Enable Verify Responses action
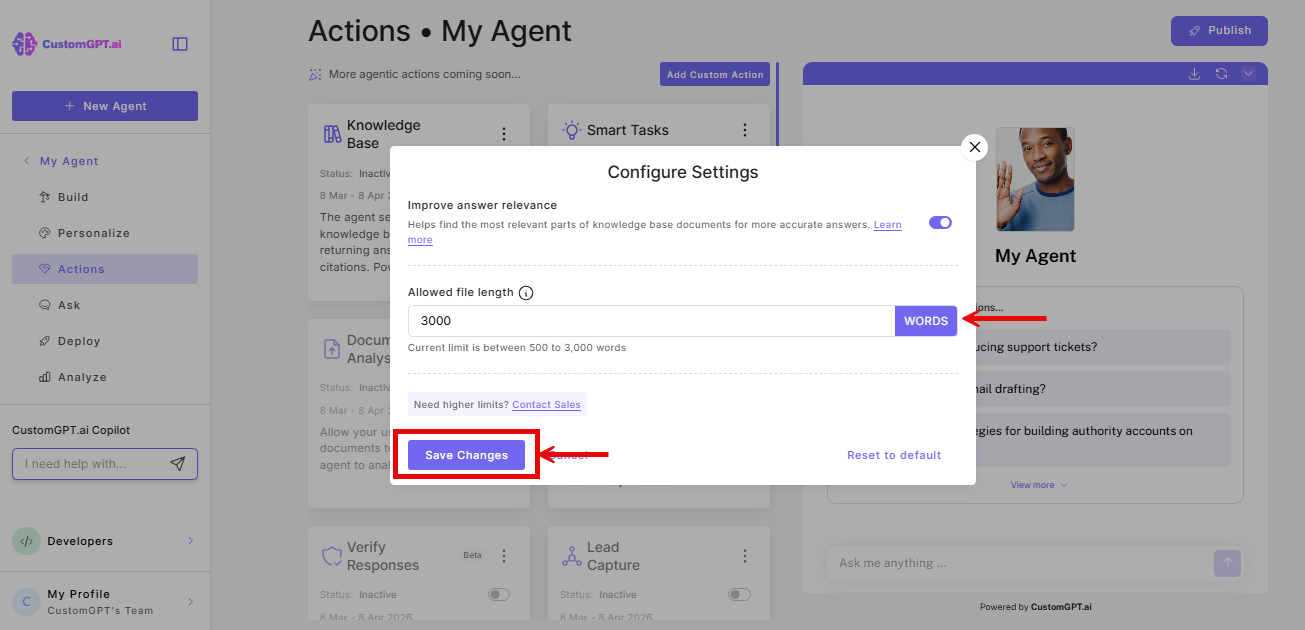 tap(497, 593)
